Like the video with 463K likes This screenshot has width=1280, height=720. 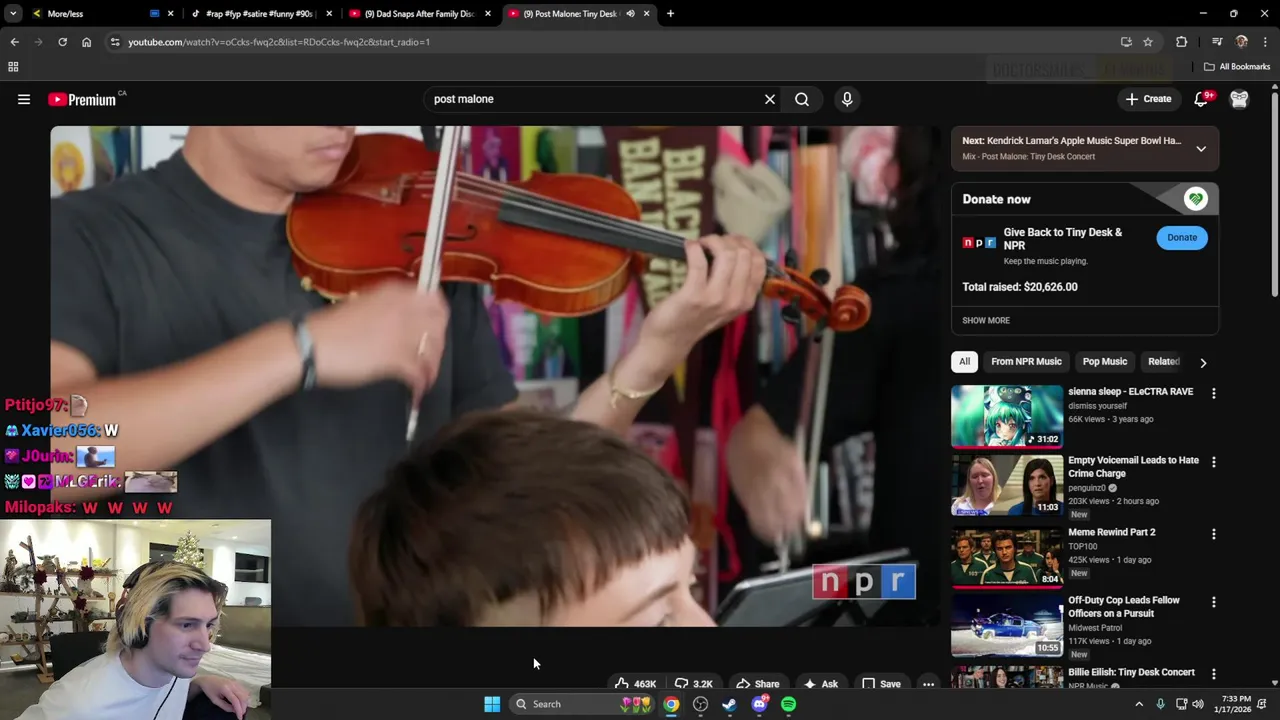coord(635,684)
